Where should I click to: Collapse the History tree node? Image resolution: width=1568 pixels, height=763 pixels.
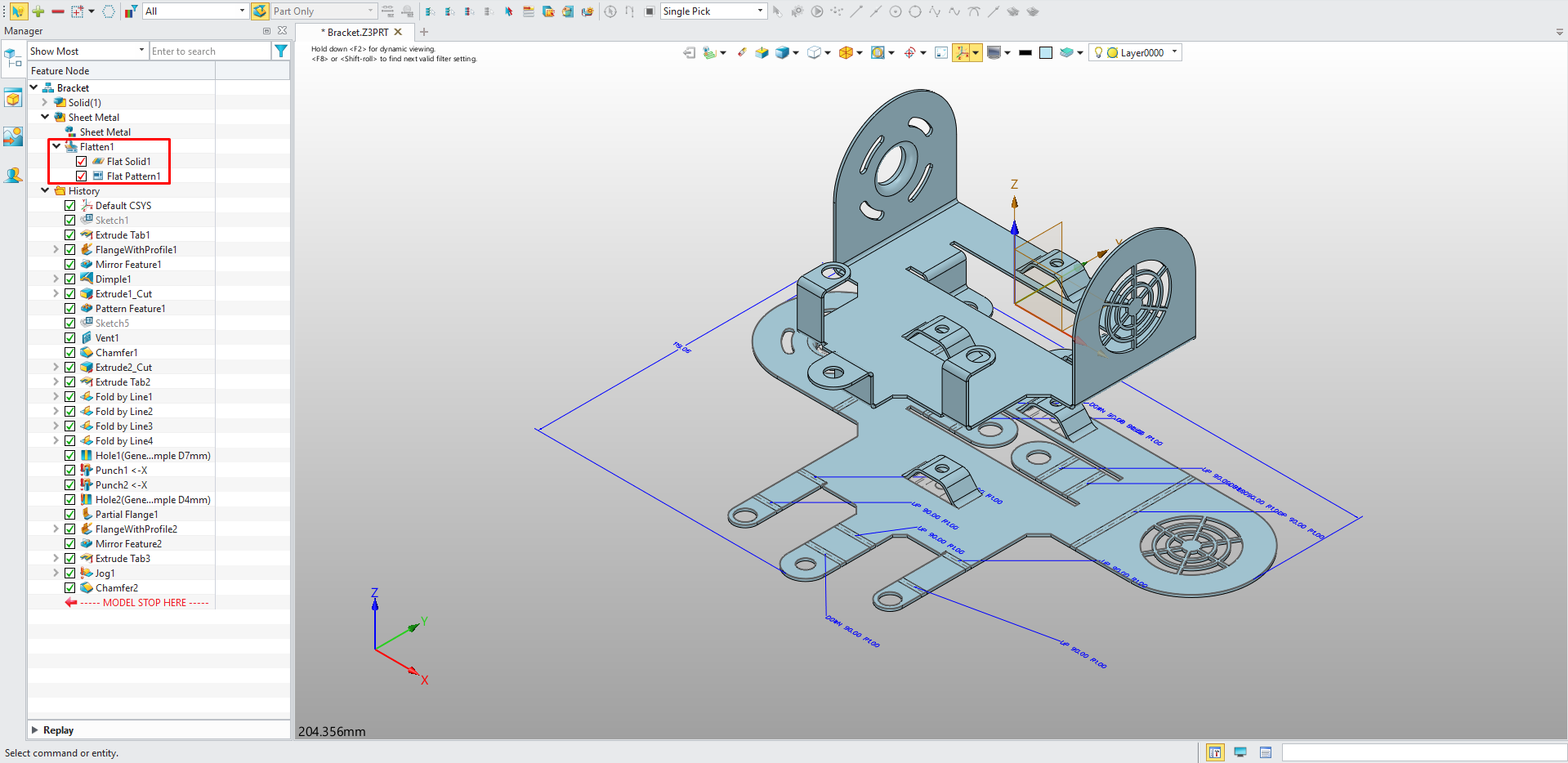point(45,191)
